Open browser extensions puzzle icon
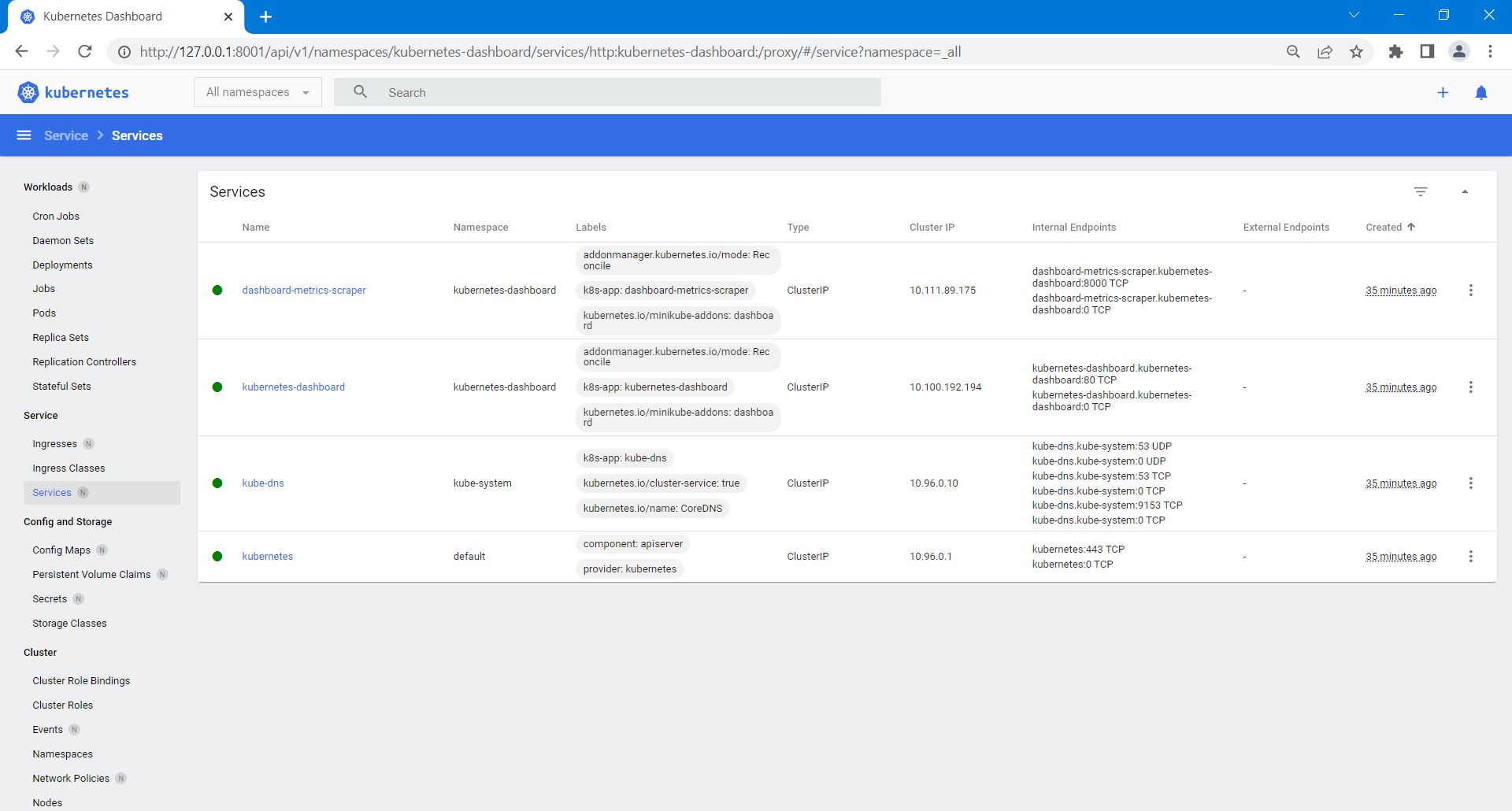 coord(1395,52)
